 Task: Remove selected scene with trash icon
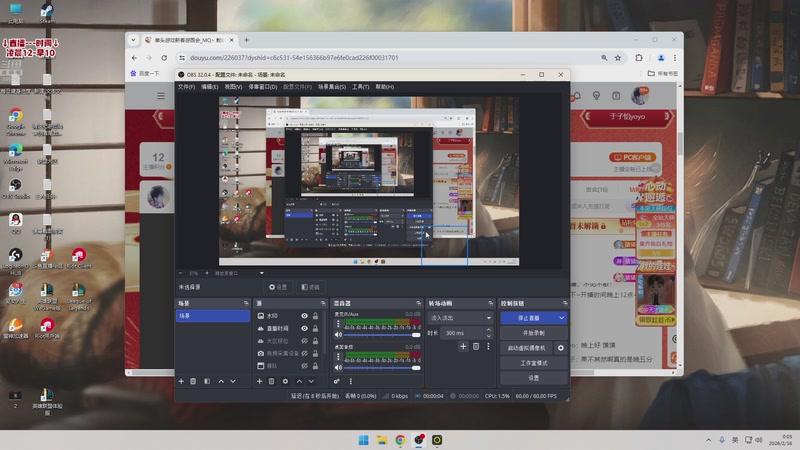[x=193, y=381]
